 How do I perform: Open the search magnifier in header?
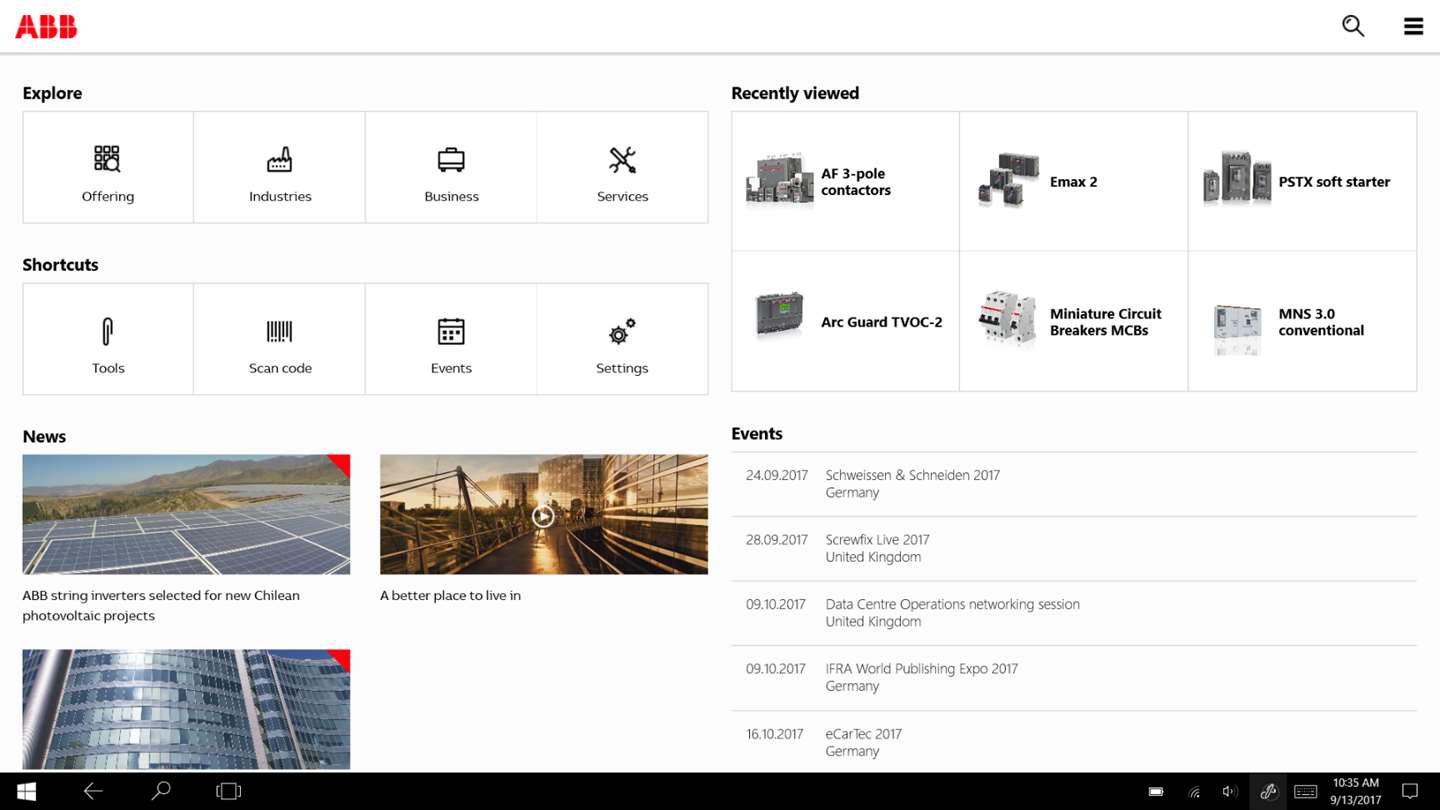(1353, 26)
